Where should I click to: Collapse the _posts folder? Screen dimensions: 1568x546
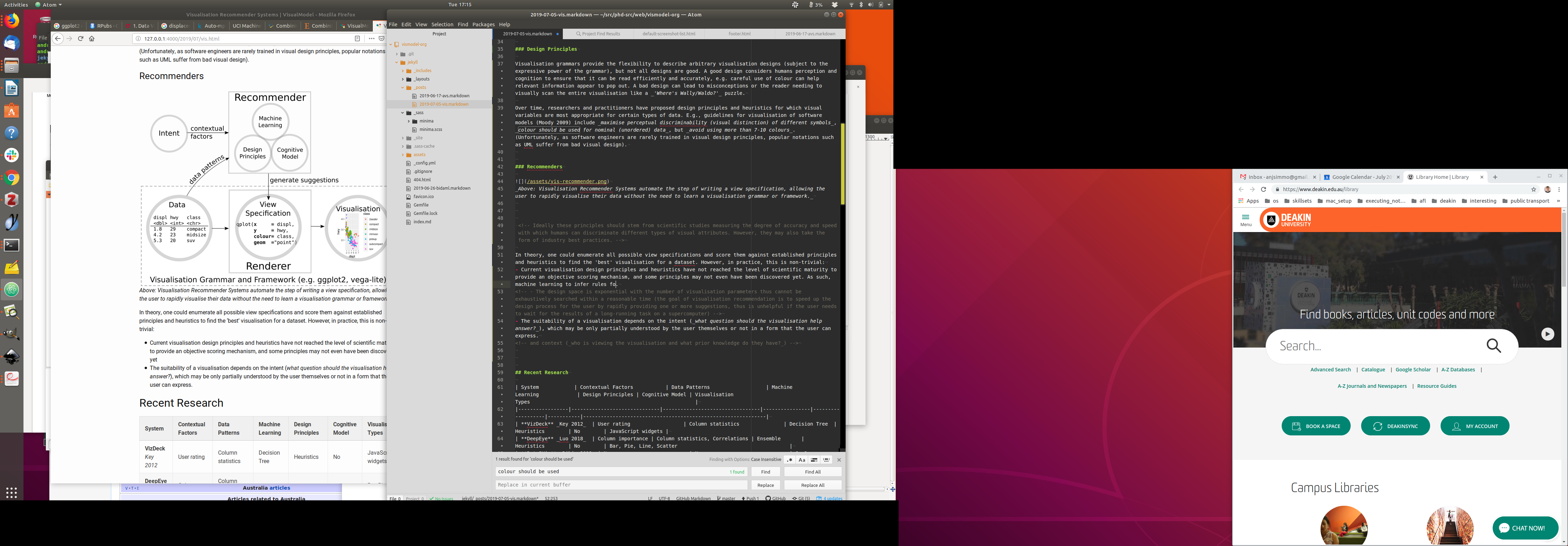click(420, 87)
